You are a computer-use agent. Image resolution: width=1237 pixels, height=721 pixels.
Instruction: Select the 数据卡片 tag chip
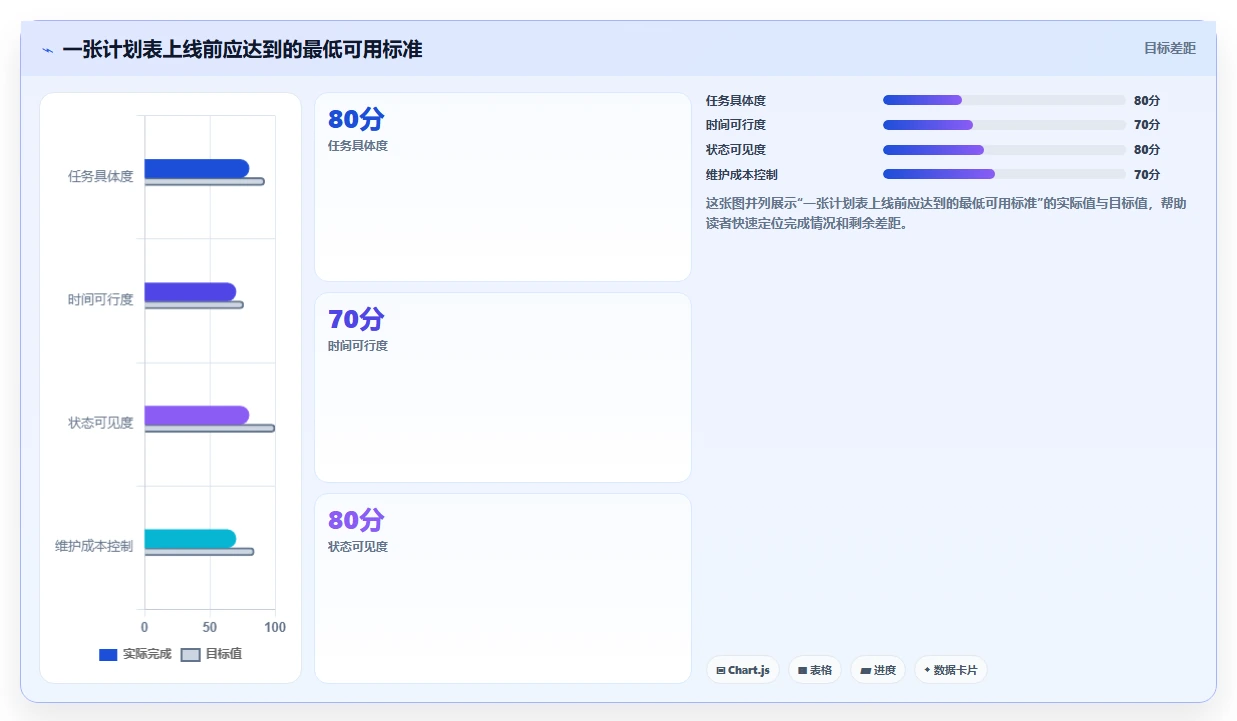[951, 670]
